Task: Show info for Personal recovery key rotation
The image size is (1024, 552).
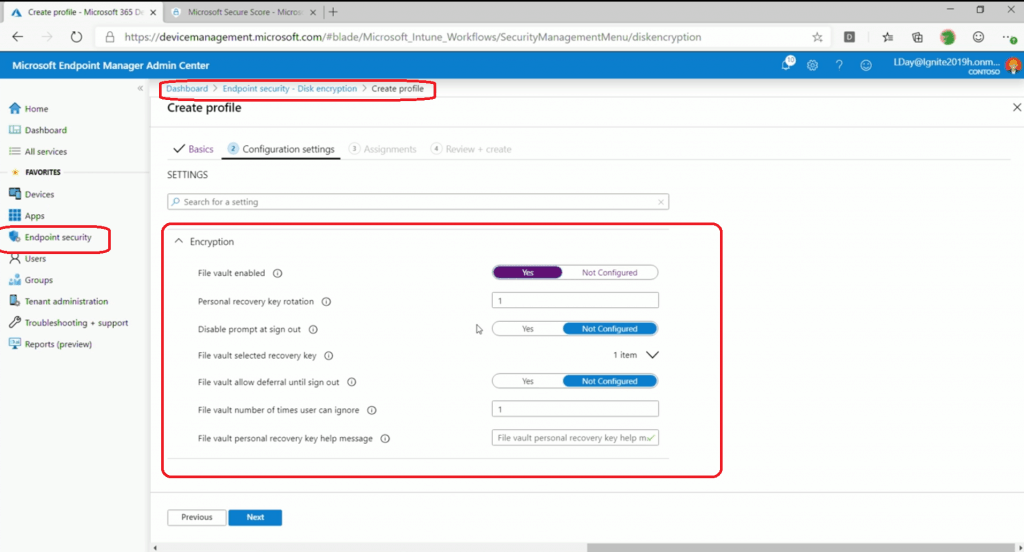Action: (x=327, y=301)
